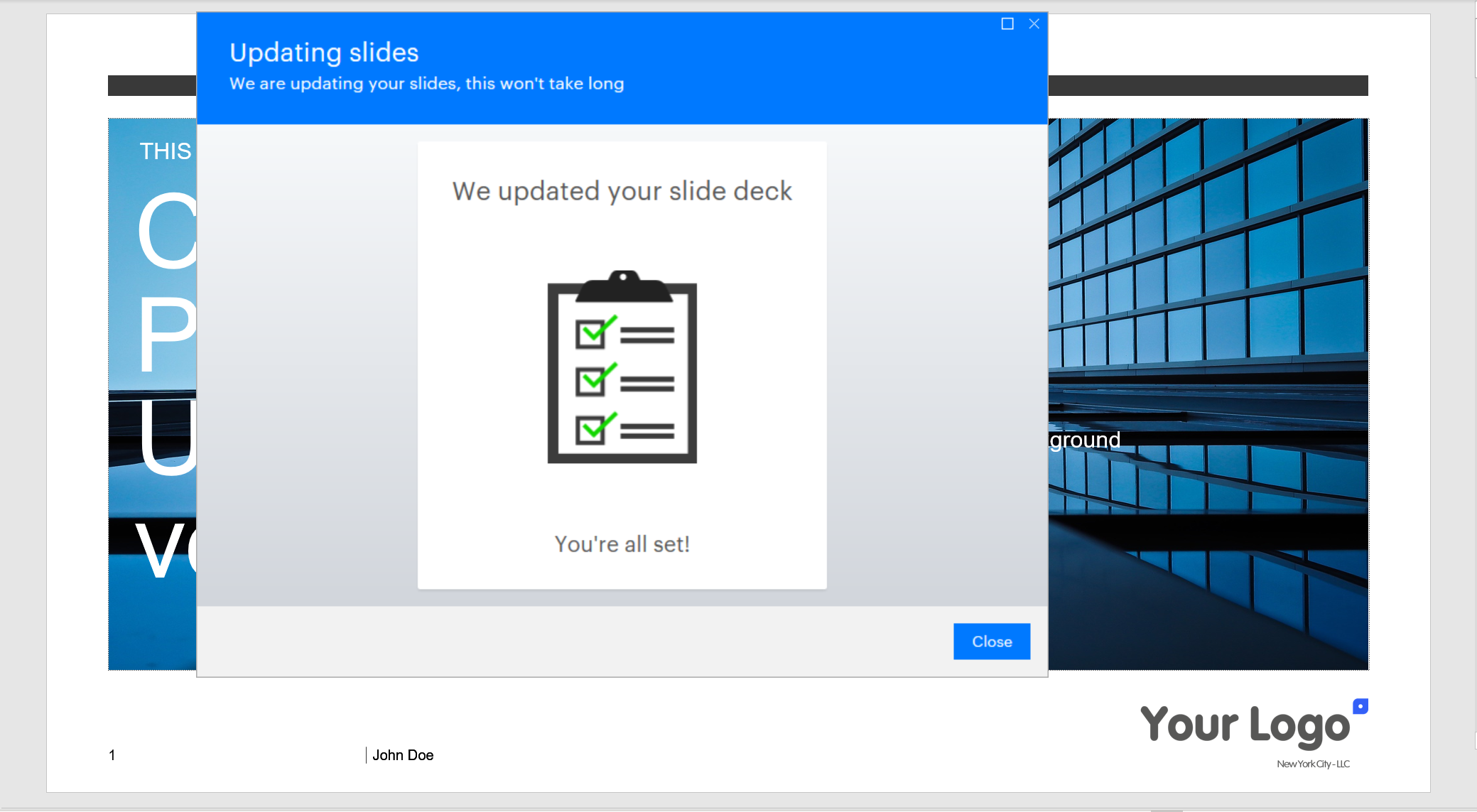1477x812 pixels.
Task: Select the John Doe footer text
Action: pos(403,755)
